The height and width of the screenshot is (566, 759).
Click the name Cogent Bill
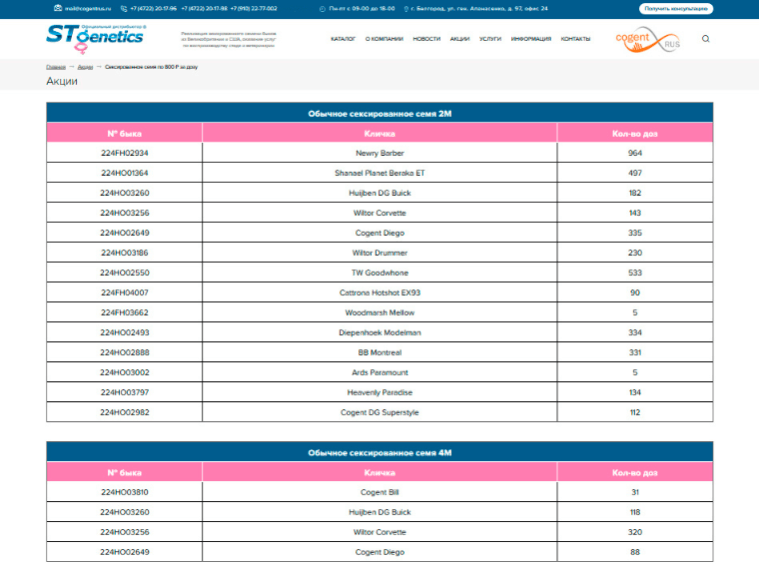coord(380,492)
